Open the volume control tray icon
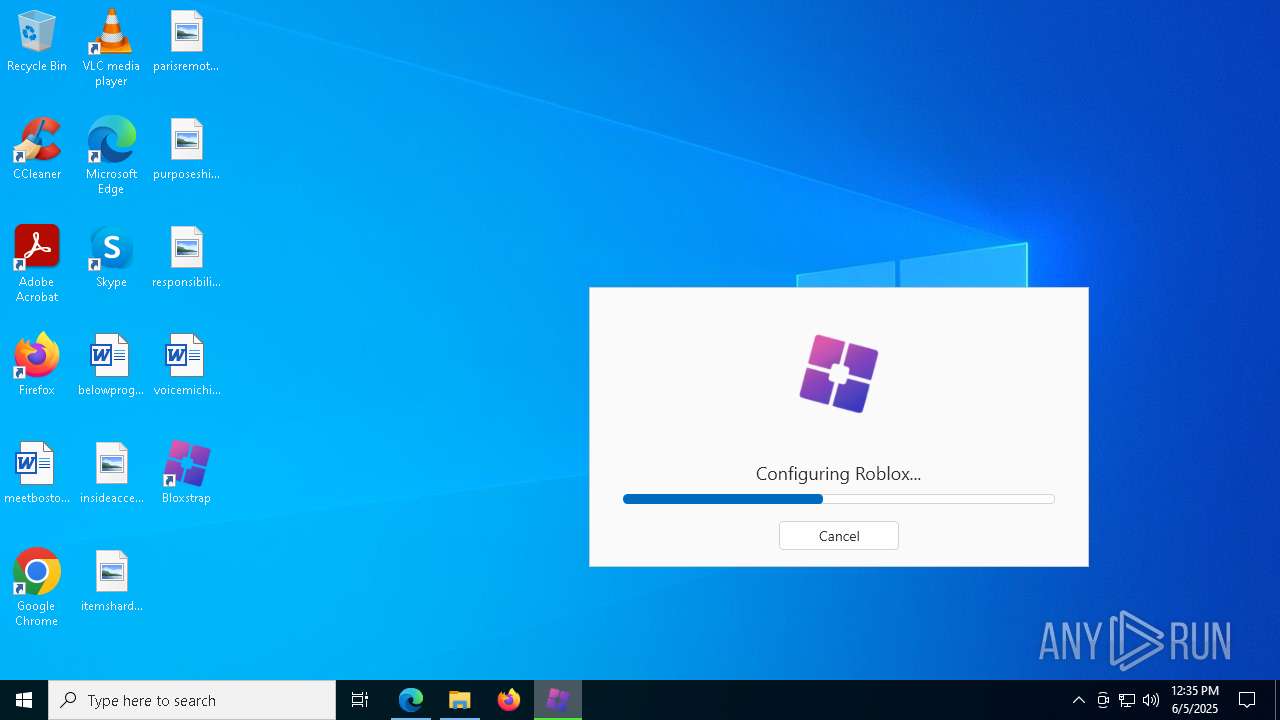 (x=1151, y=700)
